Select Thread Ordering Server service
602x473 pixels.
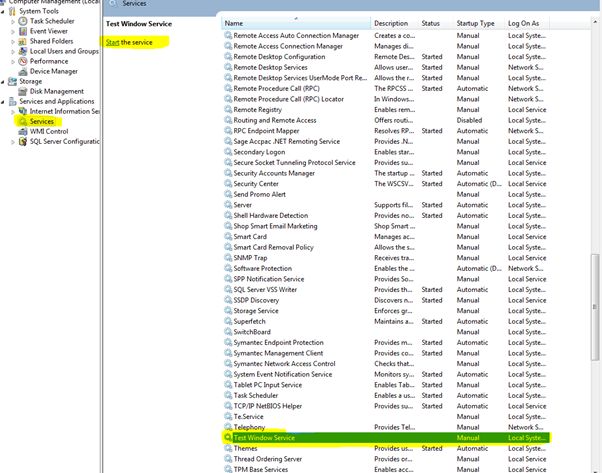tap(268, 459)
